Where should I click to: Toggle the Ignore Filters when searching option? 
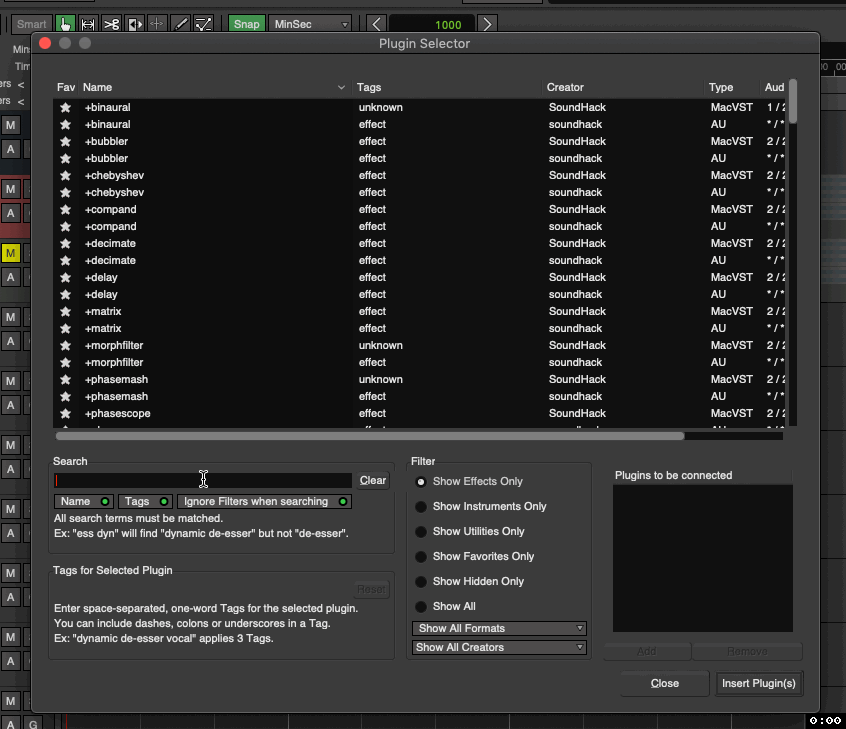[264, 501]
